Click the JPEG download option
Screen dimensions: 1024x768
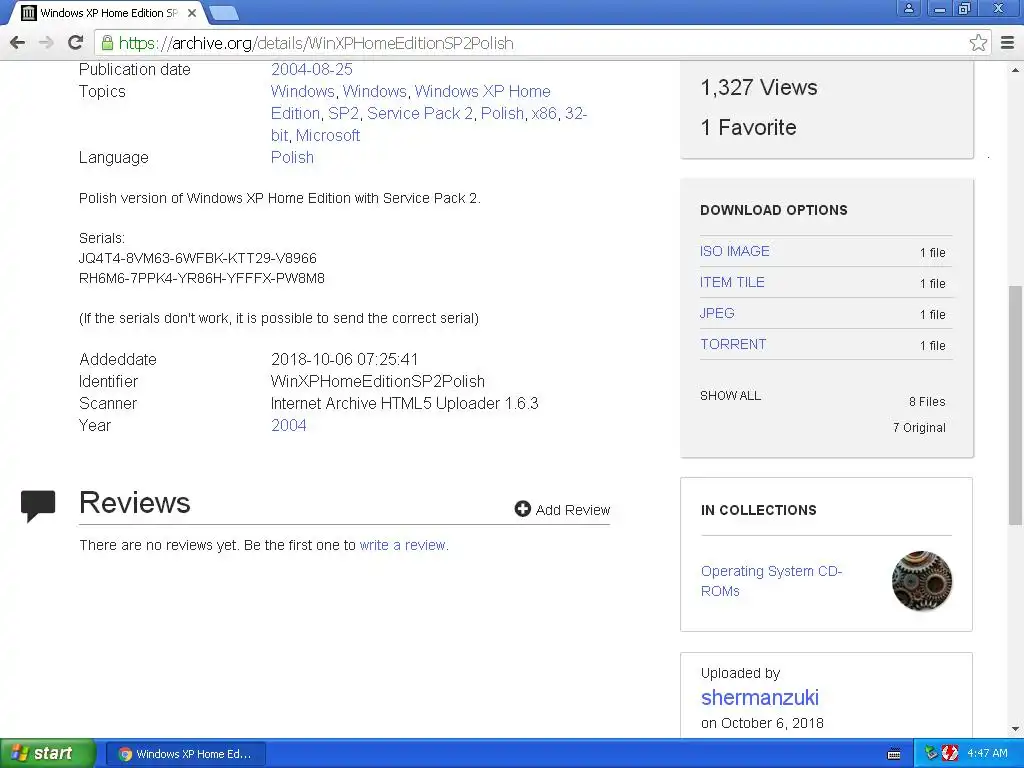tap(717, 313)
